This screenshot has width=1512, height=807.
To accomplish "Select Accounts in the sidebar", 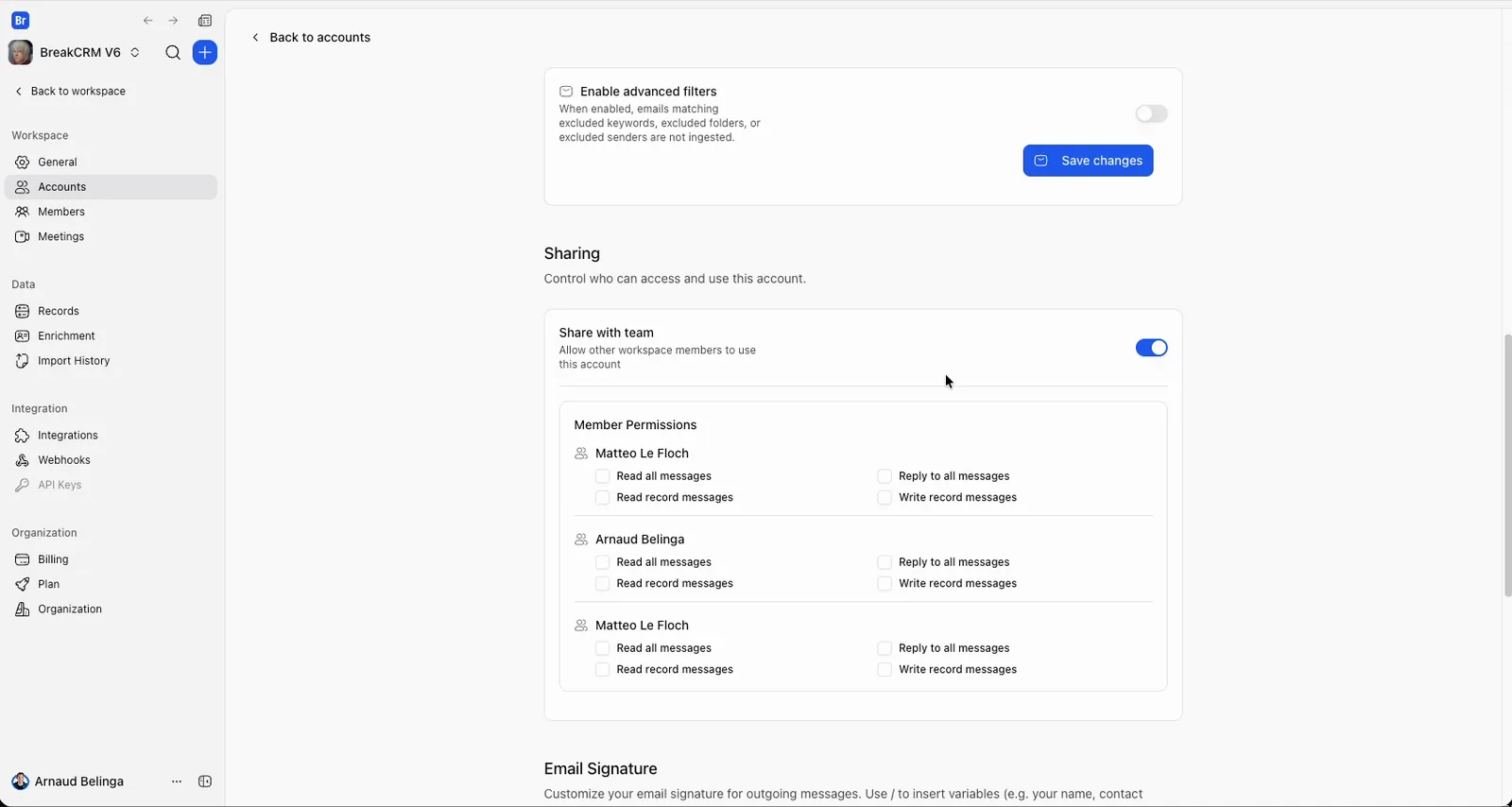I will pos(111,187).
